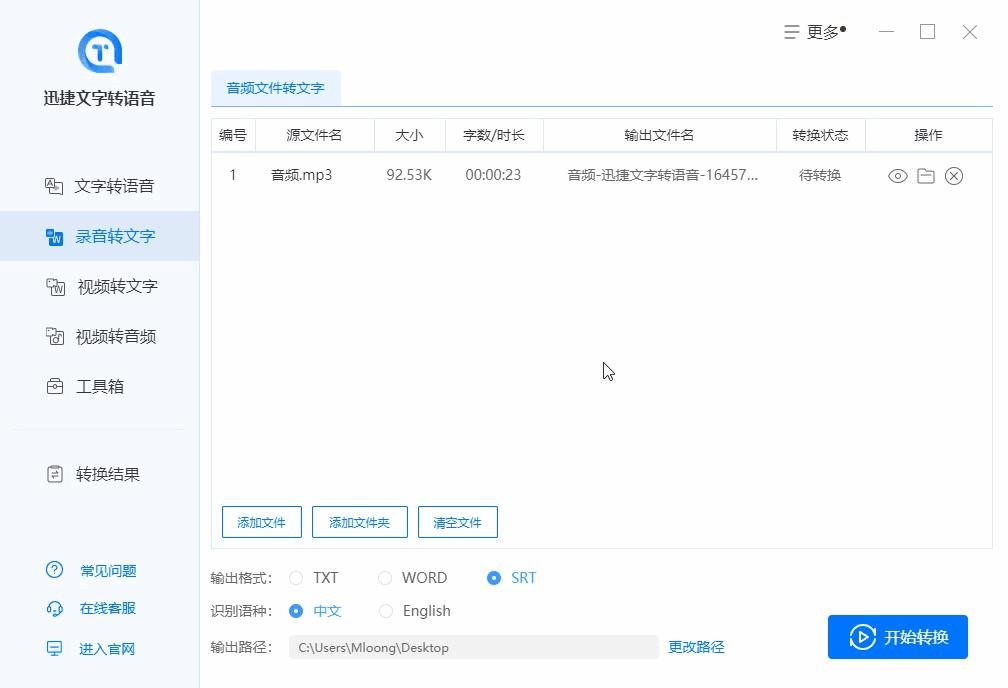Click the 迅捷文字转语音 app logo
This screenshot has width=1008, height=688.
click(100, 51)
